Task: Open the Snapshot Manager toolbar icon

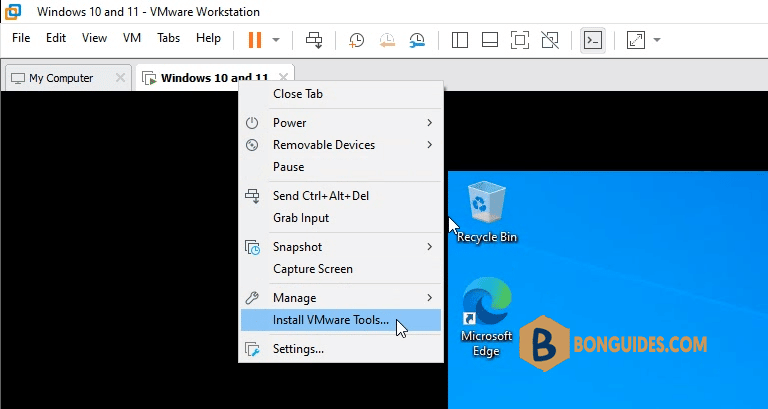Action: [x=417, y=40]
